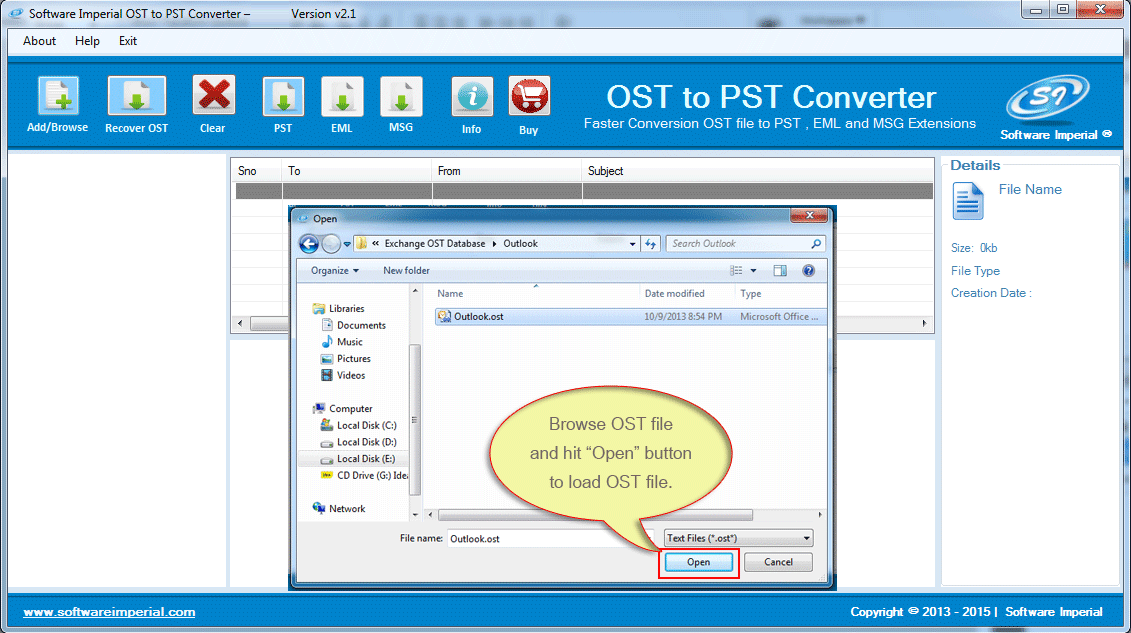
Task: Click the Recover OST toolbar icon
Action: point(136,96)
